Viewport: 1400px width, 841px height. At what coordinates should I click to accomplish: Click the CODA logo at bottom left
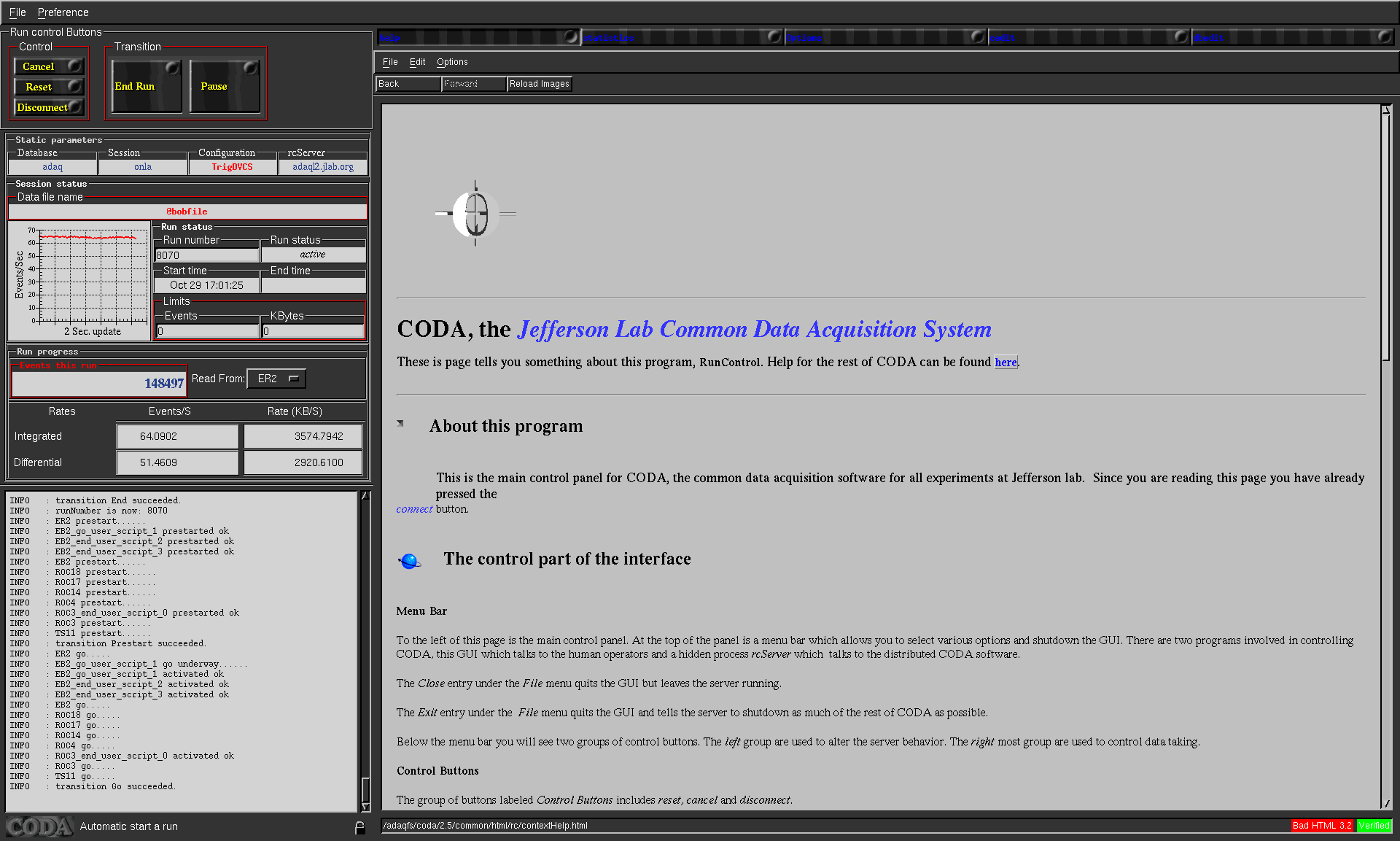coord(39,826)
